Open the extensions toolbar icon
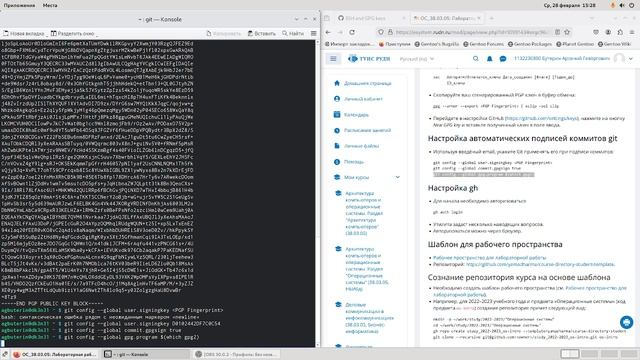The width and height of the screenshot is (640, 360). click(620, 32)
